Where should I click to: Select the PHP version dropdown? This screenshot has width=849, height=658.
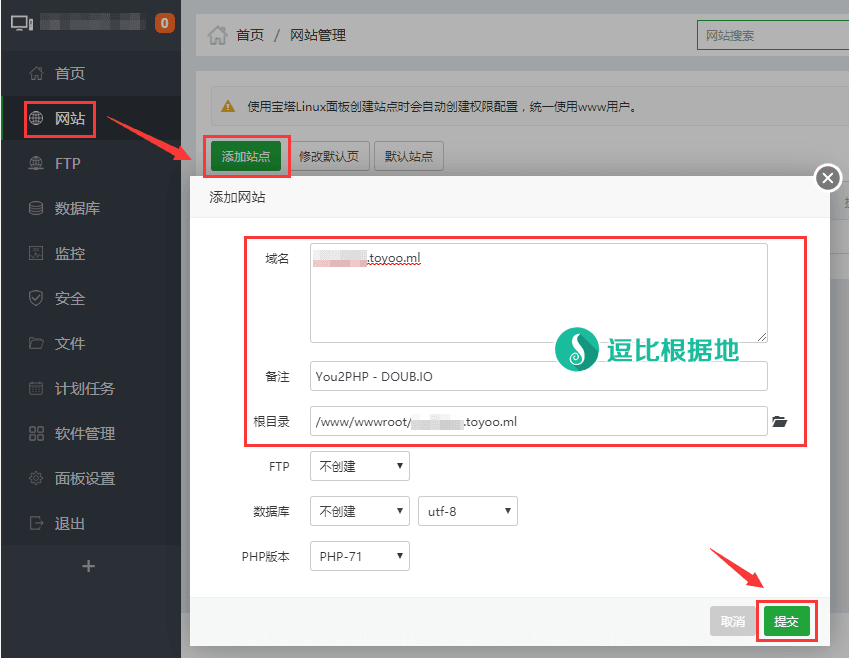click(x=359, y=556)
